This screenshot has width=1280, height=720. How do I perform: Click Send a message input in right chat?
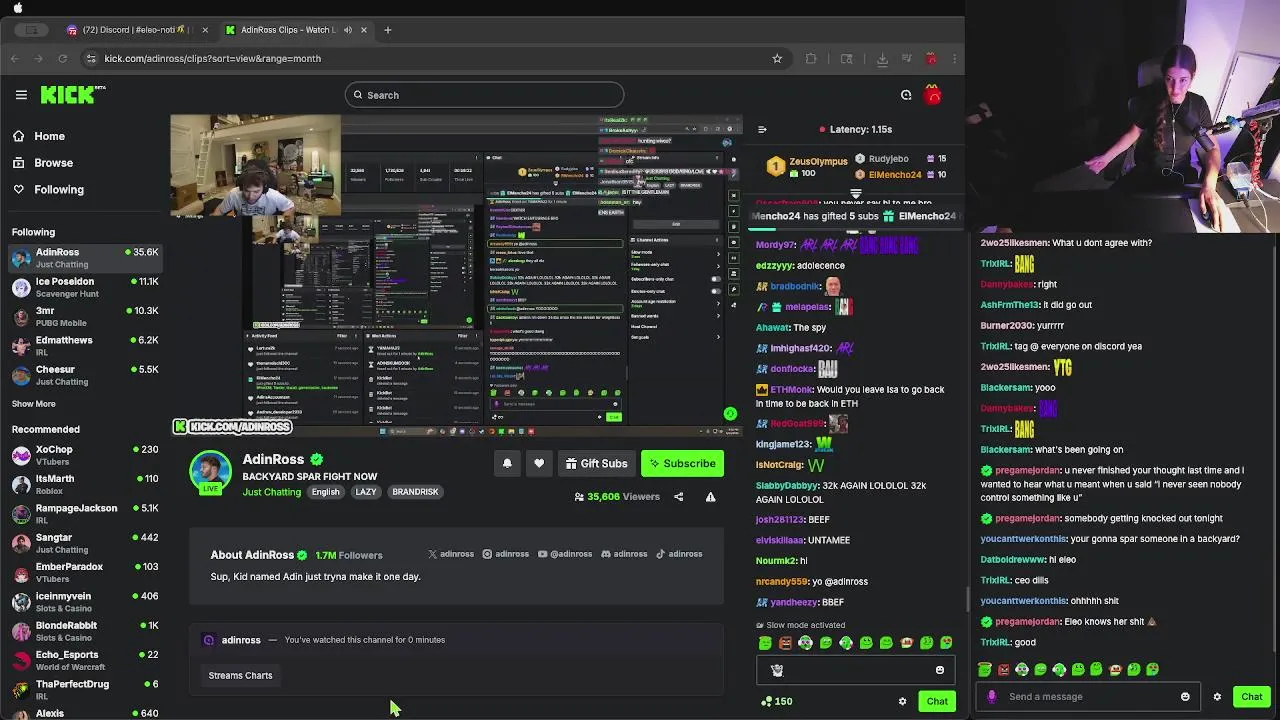pyautogui.click(x=1089, y=697)
